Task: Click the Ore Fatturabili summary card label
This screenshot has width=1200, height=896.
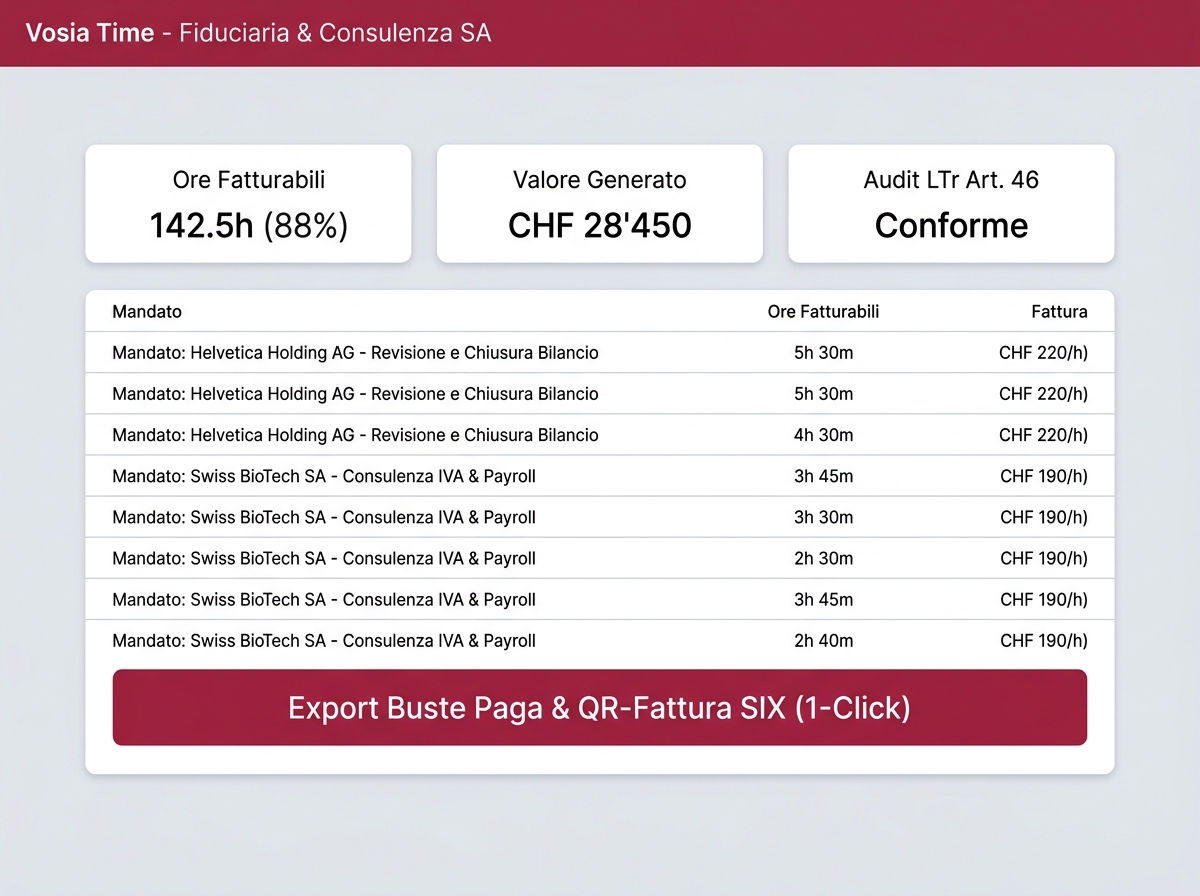Action: (248, 180)
